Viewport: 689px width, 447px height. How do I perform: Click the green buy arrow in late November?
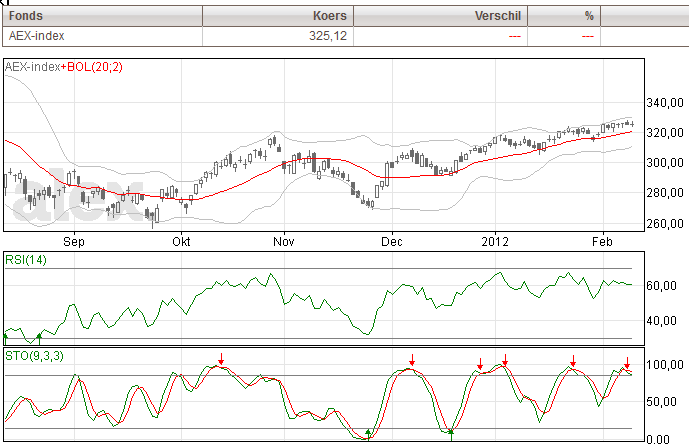[368, 434]
